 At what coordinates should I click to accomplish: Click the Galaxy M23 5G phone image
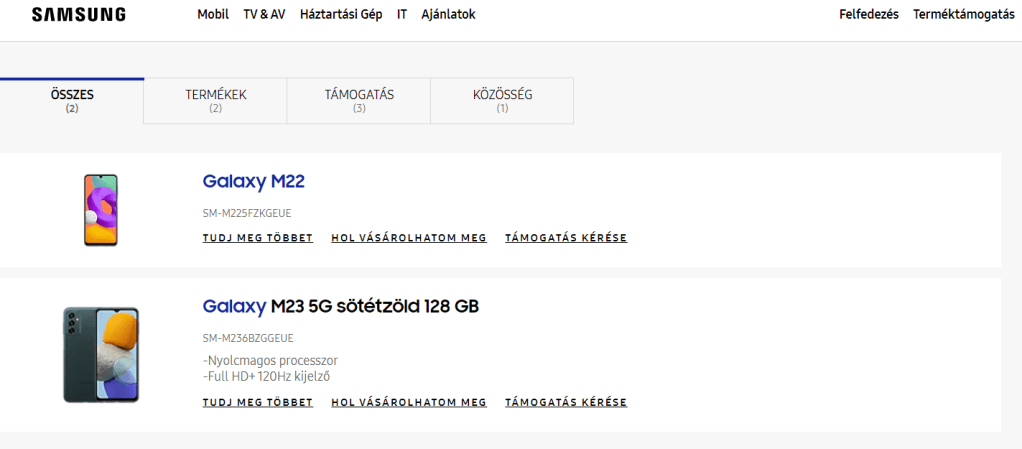(x=100, y=355)
